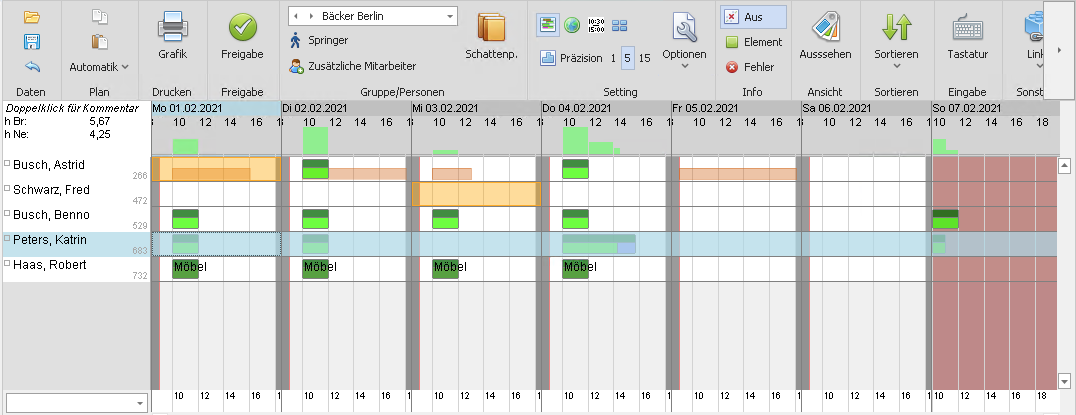
Task: Open the Bäcker Berlin group dropdown
Action: (x=448, y=17)
